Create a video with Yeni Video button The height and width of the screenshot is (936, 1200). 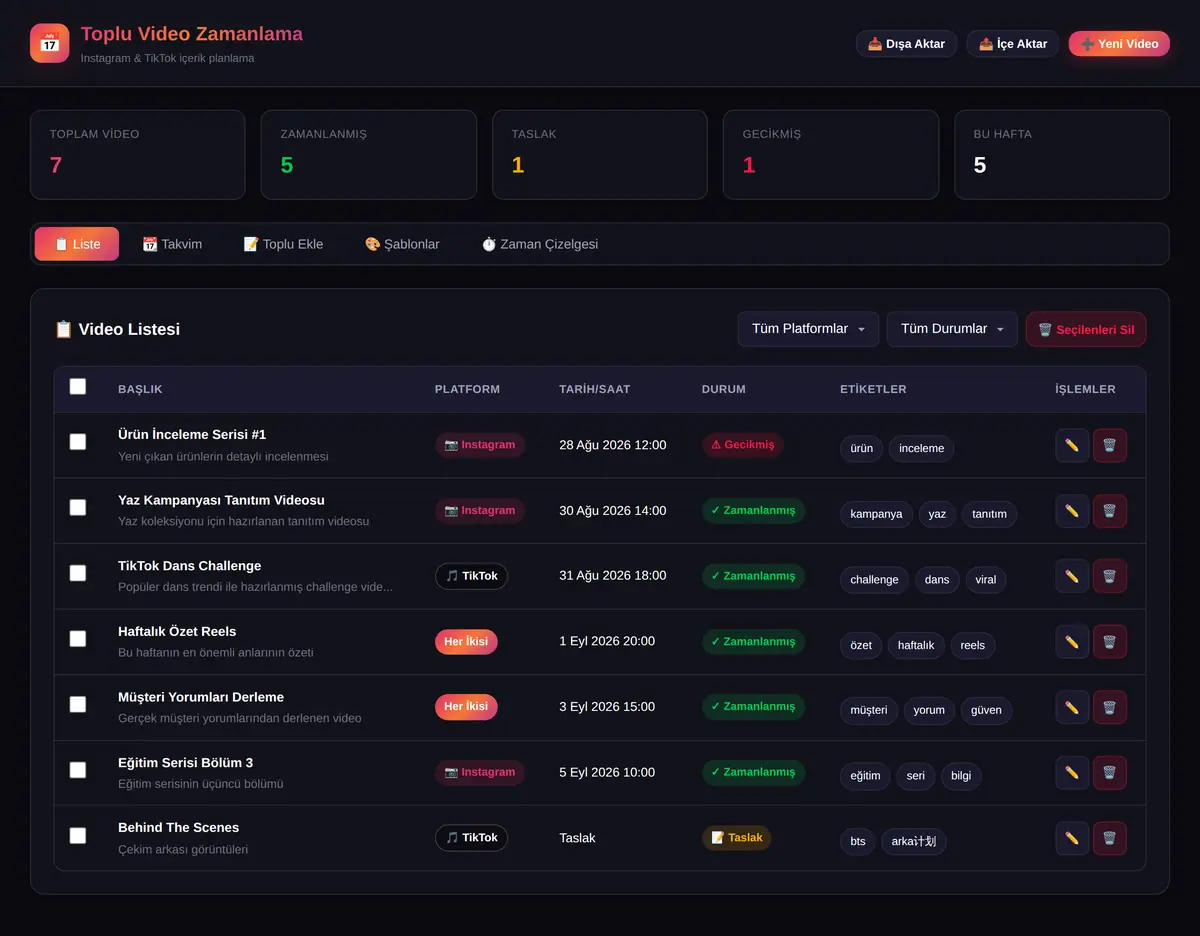pyautogui.click(x=1119, y=44)
